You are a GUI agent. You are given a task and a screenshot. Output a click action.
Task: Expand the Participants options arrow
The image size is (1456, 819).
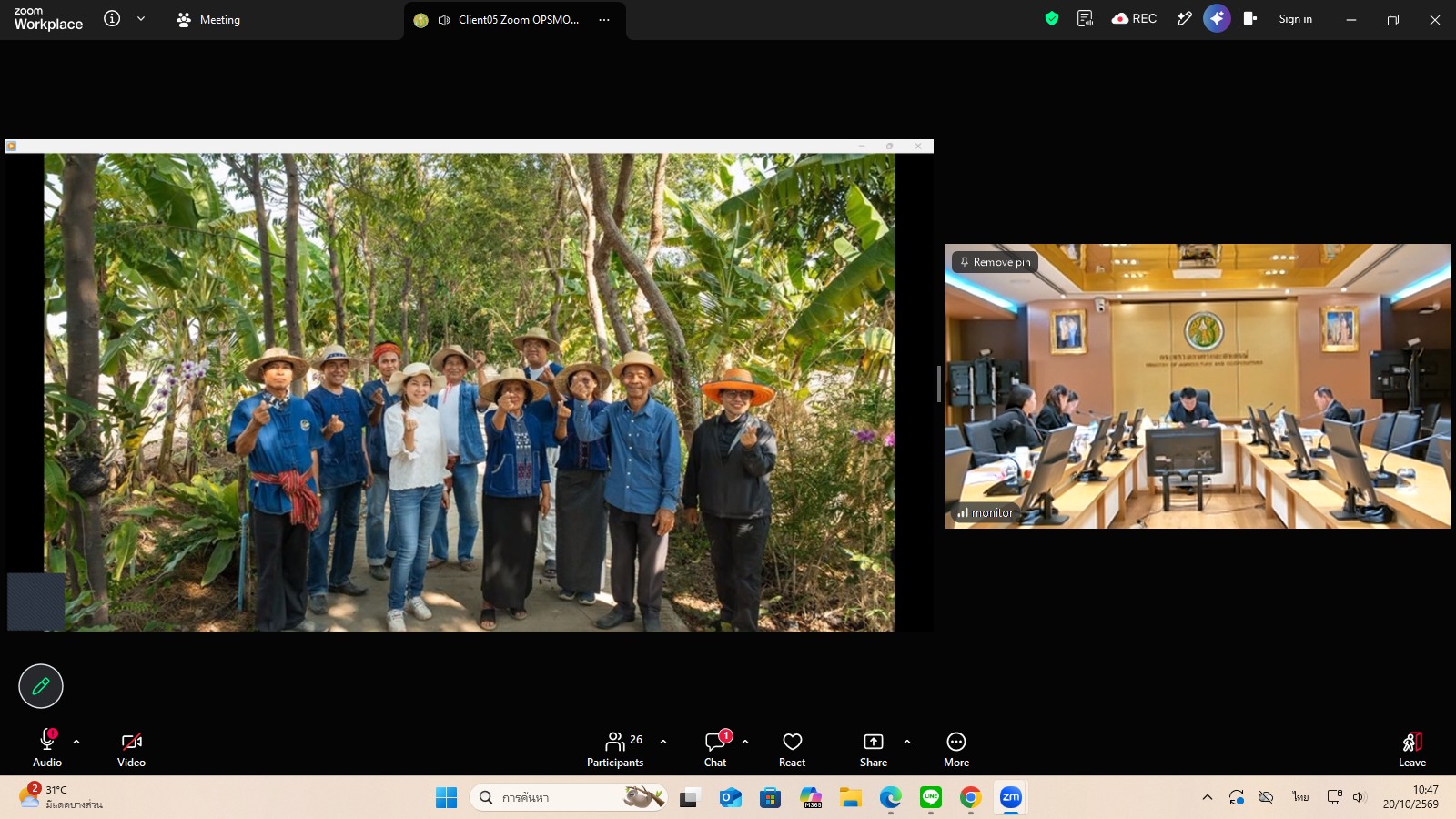663,742
